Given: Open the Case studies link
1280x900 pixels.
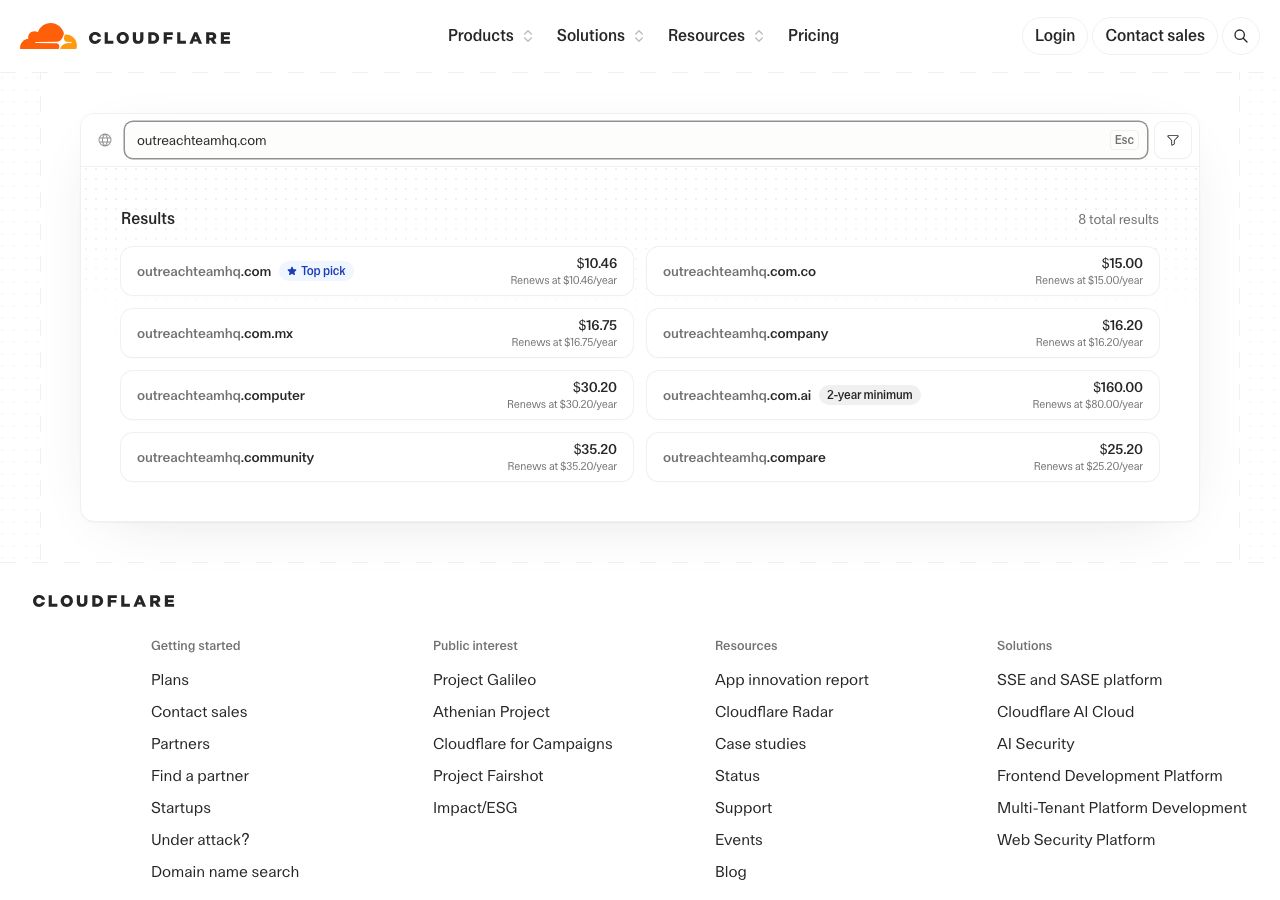Looking at the screenshot, I should [x=760, y=744].
